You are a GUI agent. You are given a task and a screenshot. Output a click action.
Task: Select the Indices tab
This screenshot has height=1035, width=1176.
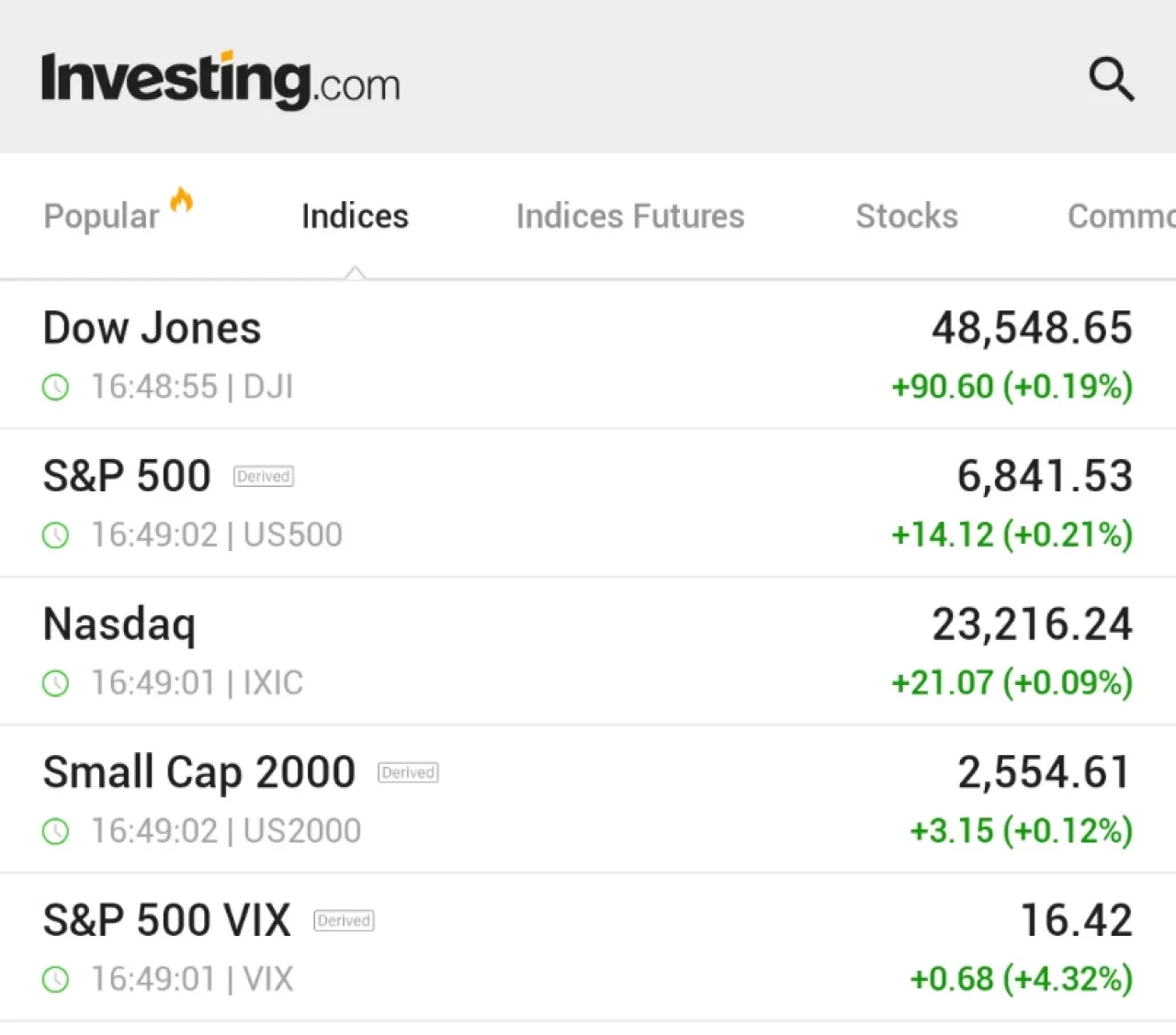pyautogui.click(x=355, y=217)
